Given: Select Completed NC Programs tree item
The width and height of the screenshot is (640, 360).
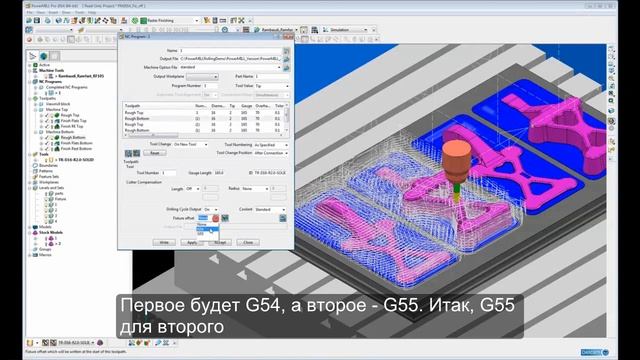Looking at the screenshot, I should pyautogui.click(x=67, y=87).
